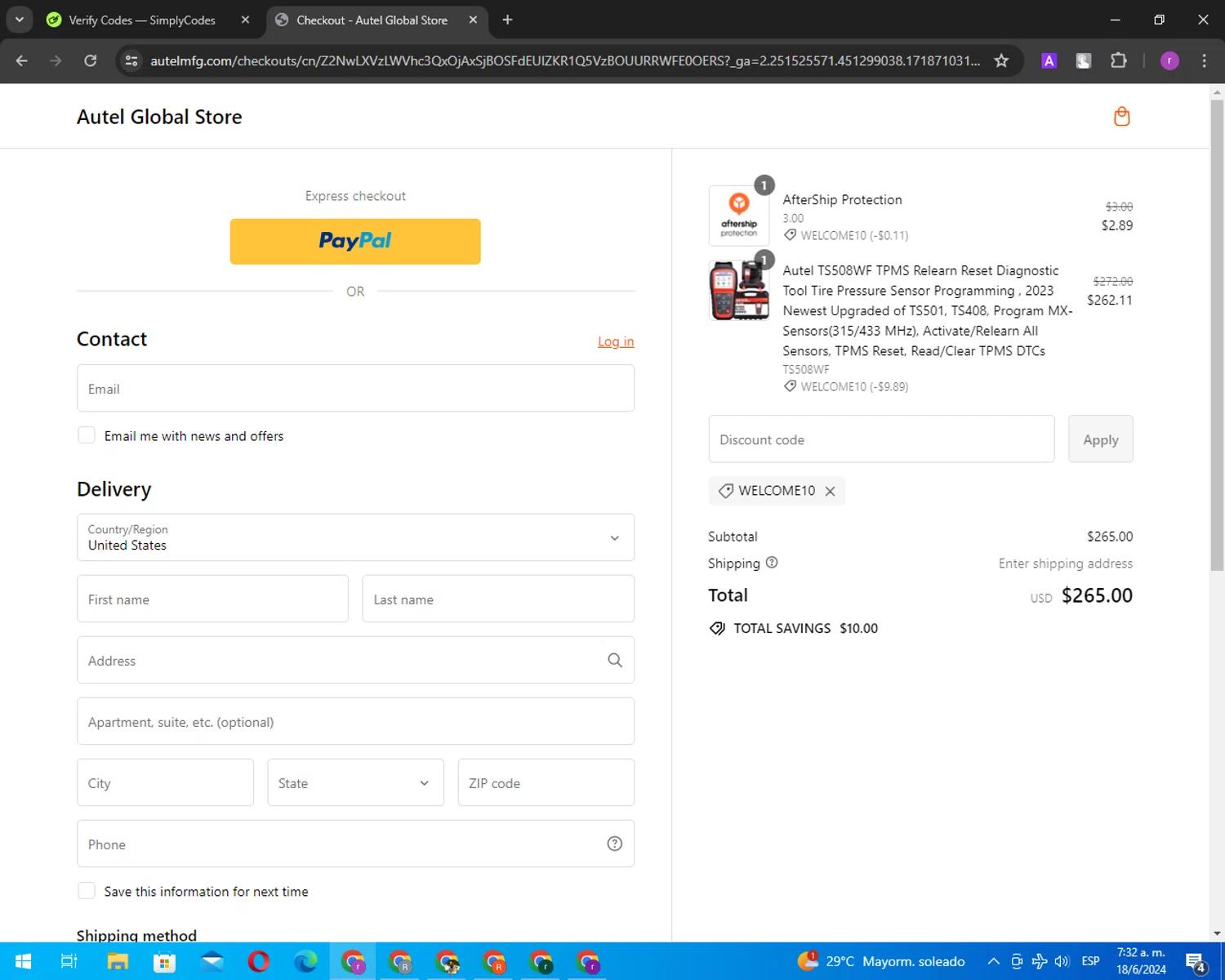Reload the page

click(90, 60)
